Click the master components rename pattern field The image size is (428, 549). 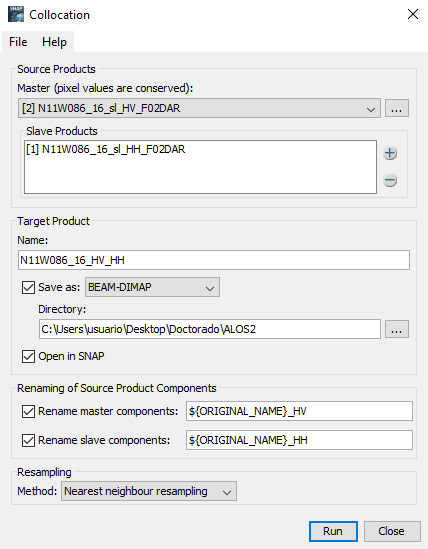click(x=299, y=411)
